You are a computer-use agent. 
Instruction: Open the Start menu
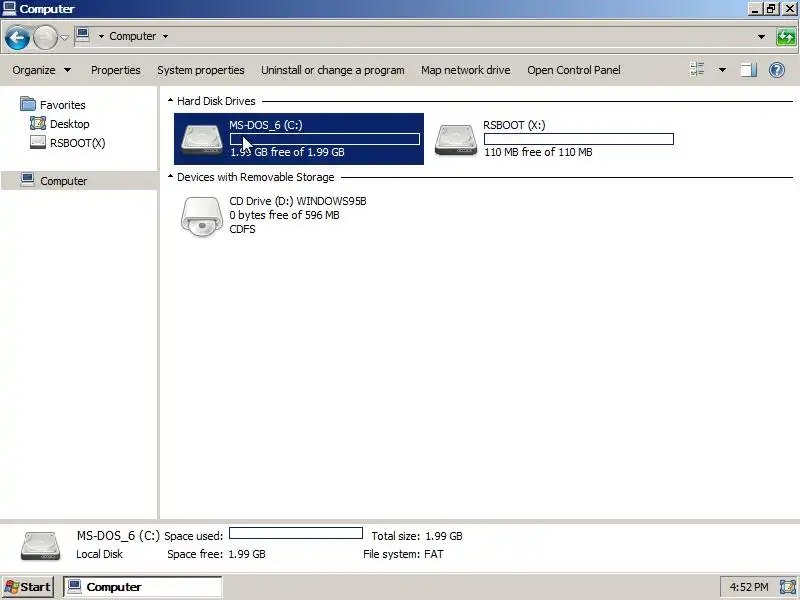coord(28,587)
